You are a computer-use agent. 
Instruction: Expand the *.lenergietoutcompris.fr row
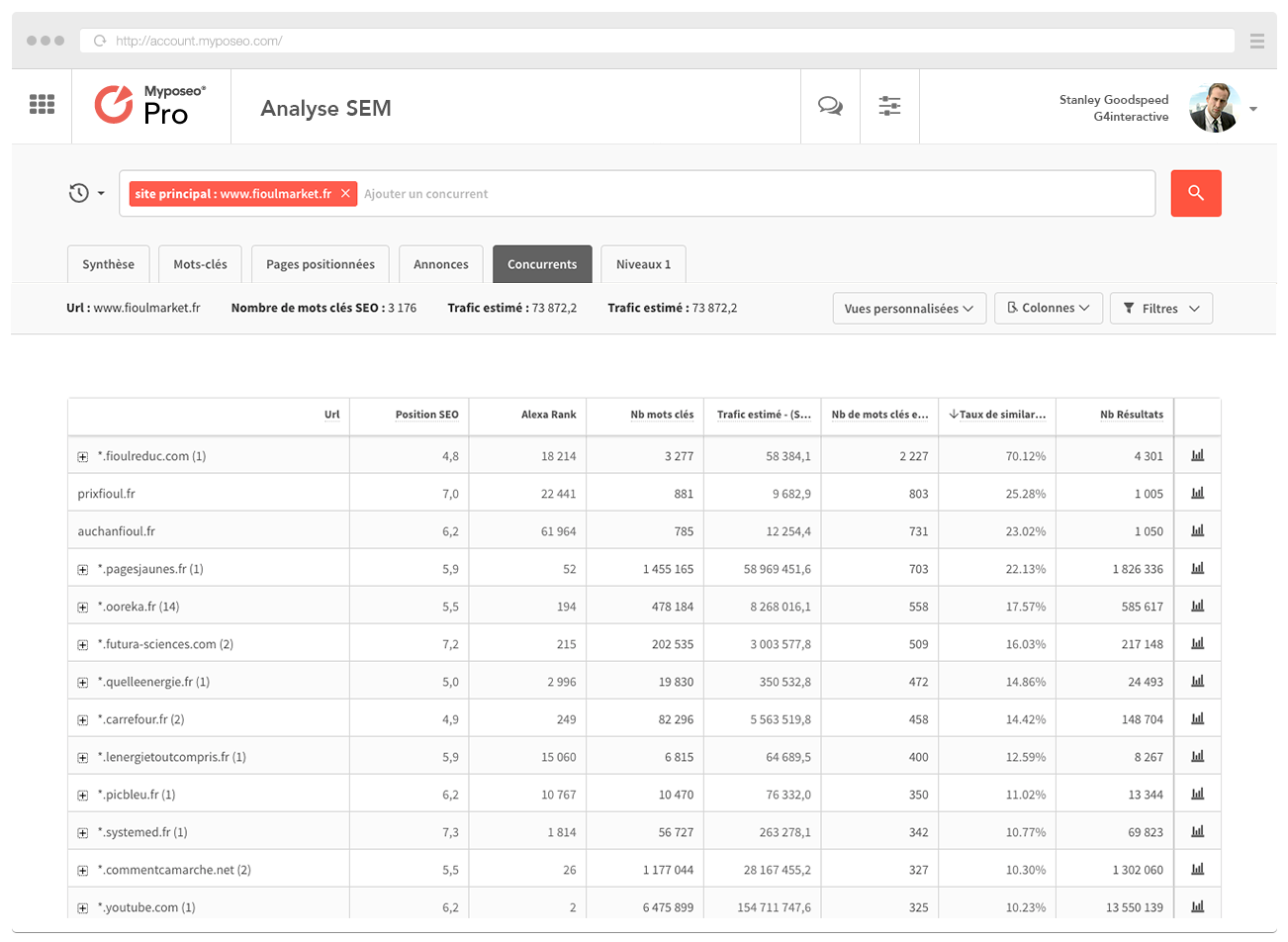point(83,758)
